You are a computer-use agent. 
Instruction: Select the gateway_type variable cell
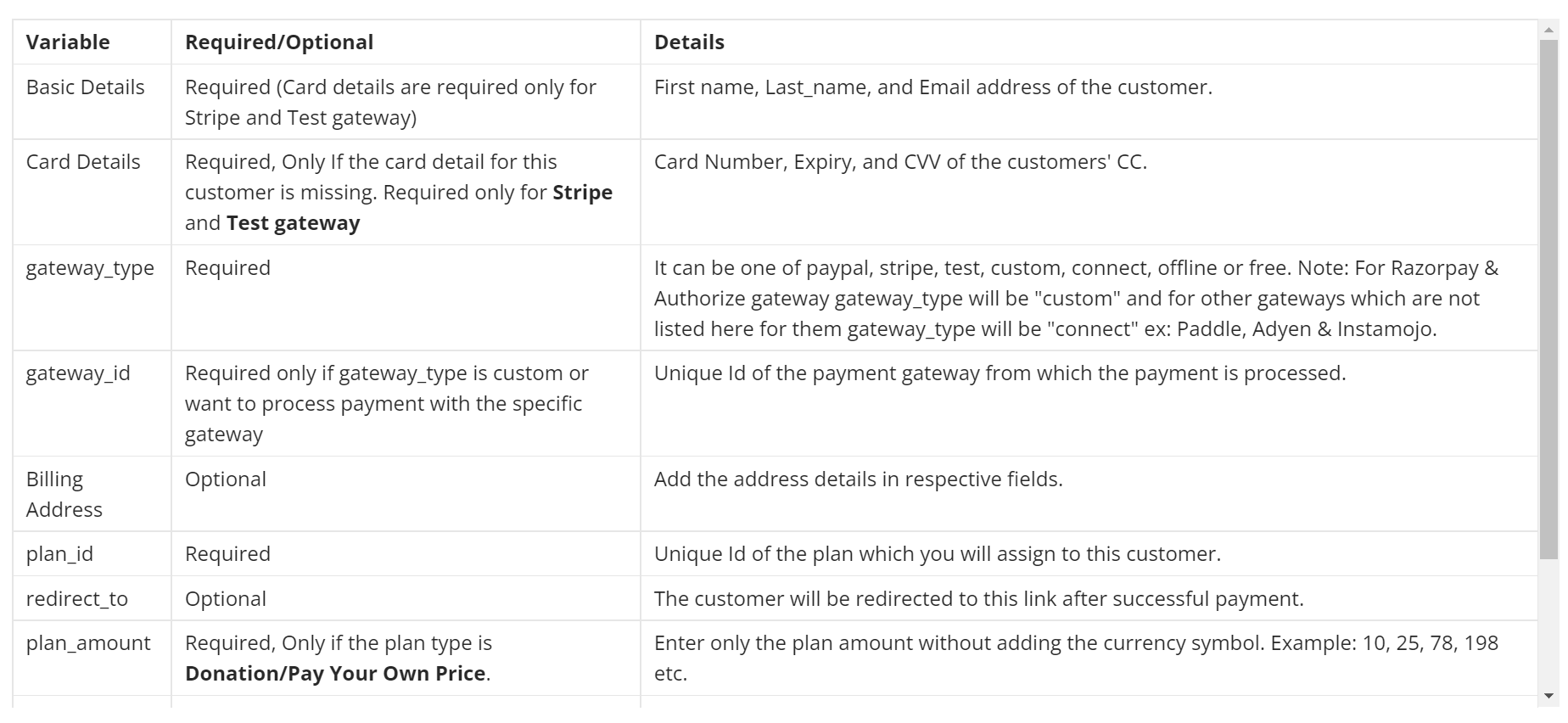pyautogui.click(x=92, y=298)
